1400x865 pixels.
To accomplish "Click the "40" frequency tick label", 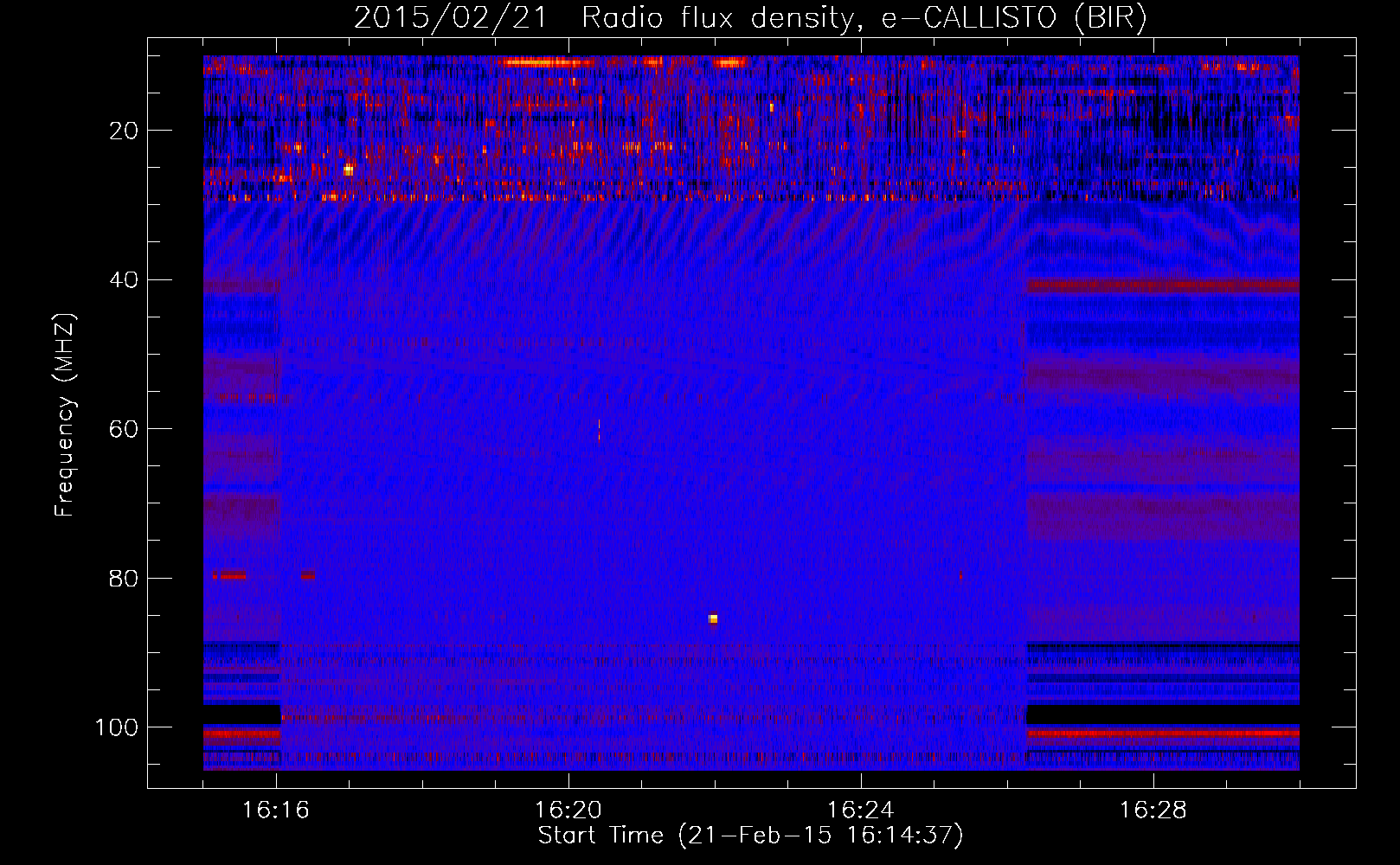I will (x=125, y=280).
